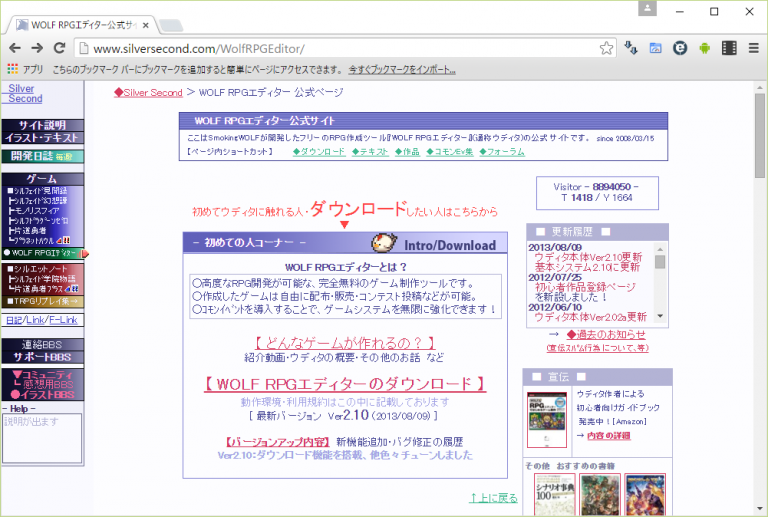
Task: Open the サポートBBS sidebar item
Action: point(42,357)
